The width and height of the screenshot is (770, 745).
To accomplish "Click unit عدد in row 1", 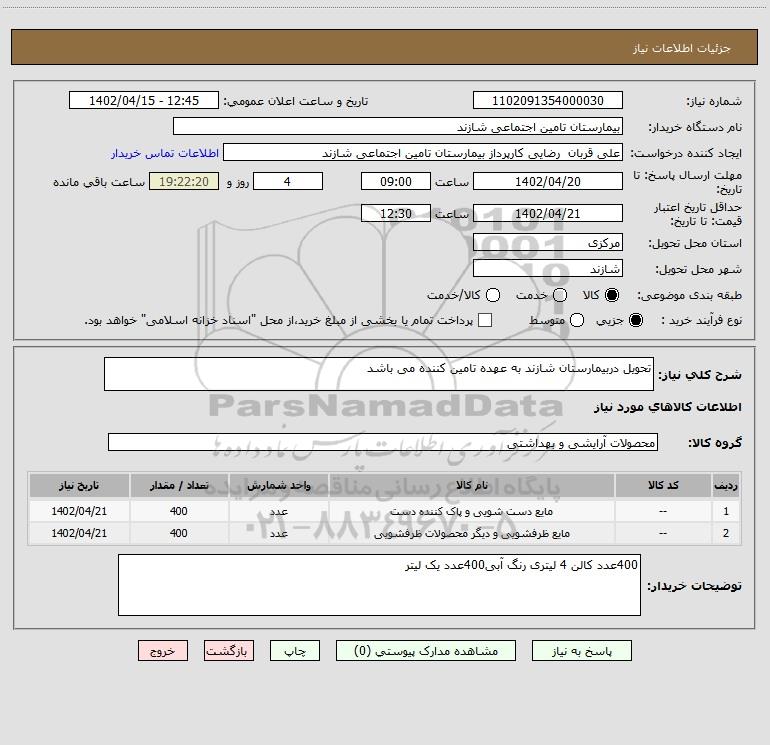I will 278,511.
